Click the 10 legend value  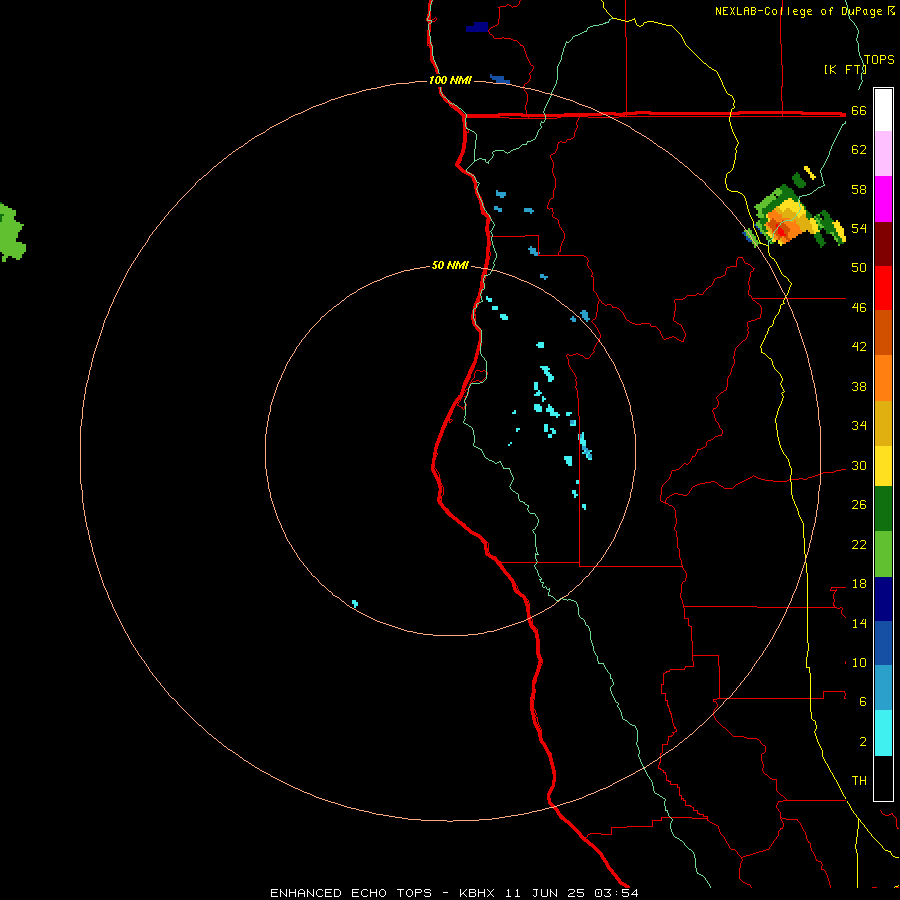click(x=859, y=662)
